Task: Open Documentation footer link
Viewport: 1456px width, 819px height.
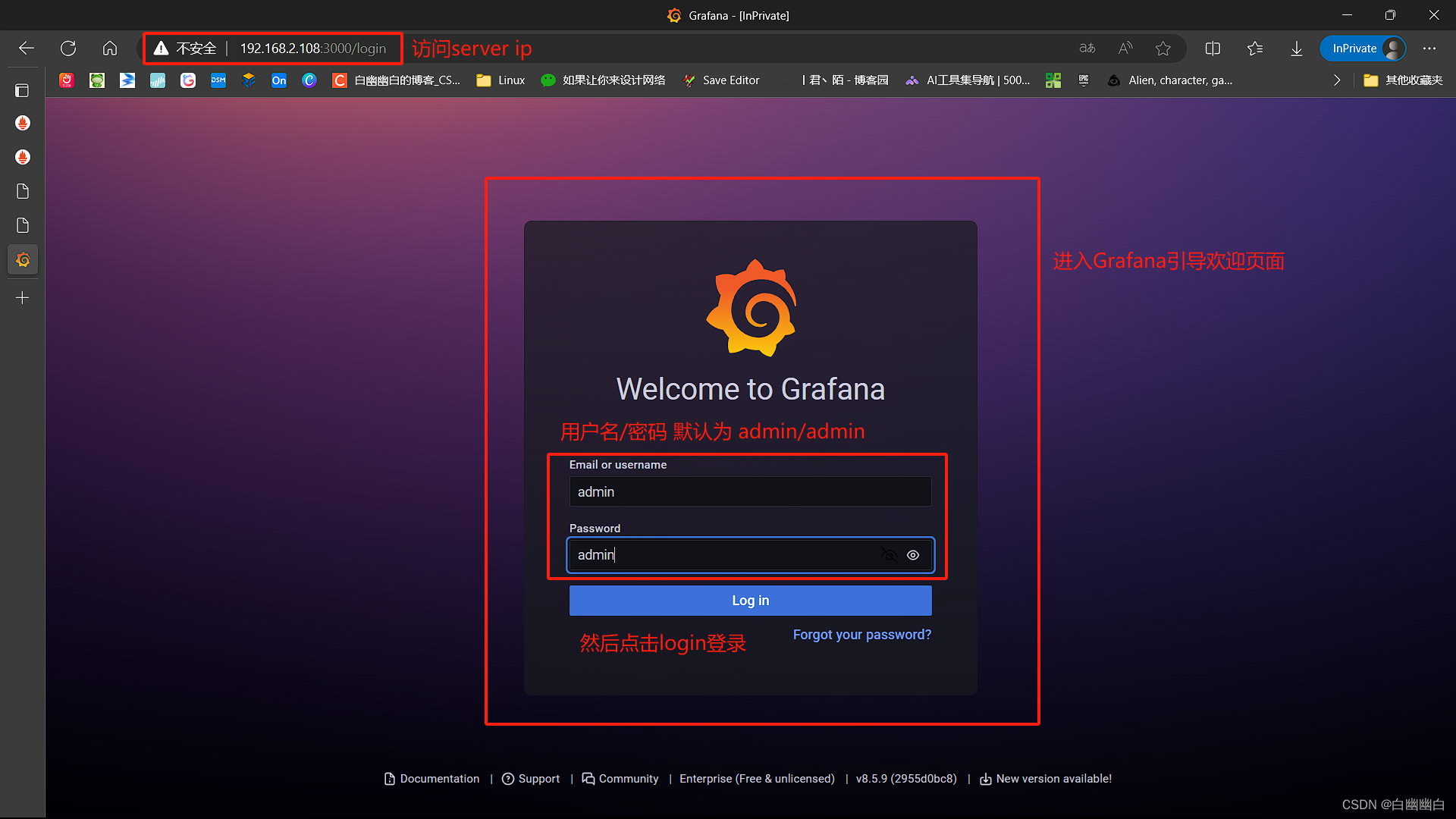Action: coord(432,779)
